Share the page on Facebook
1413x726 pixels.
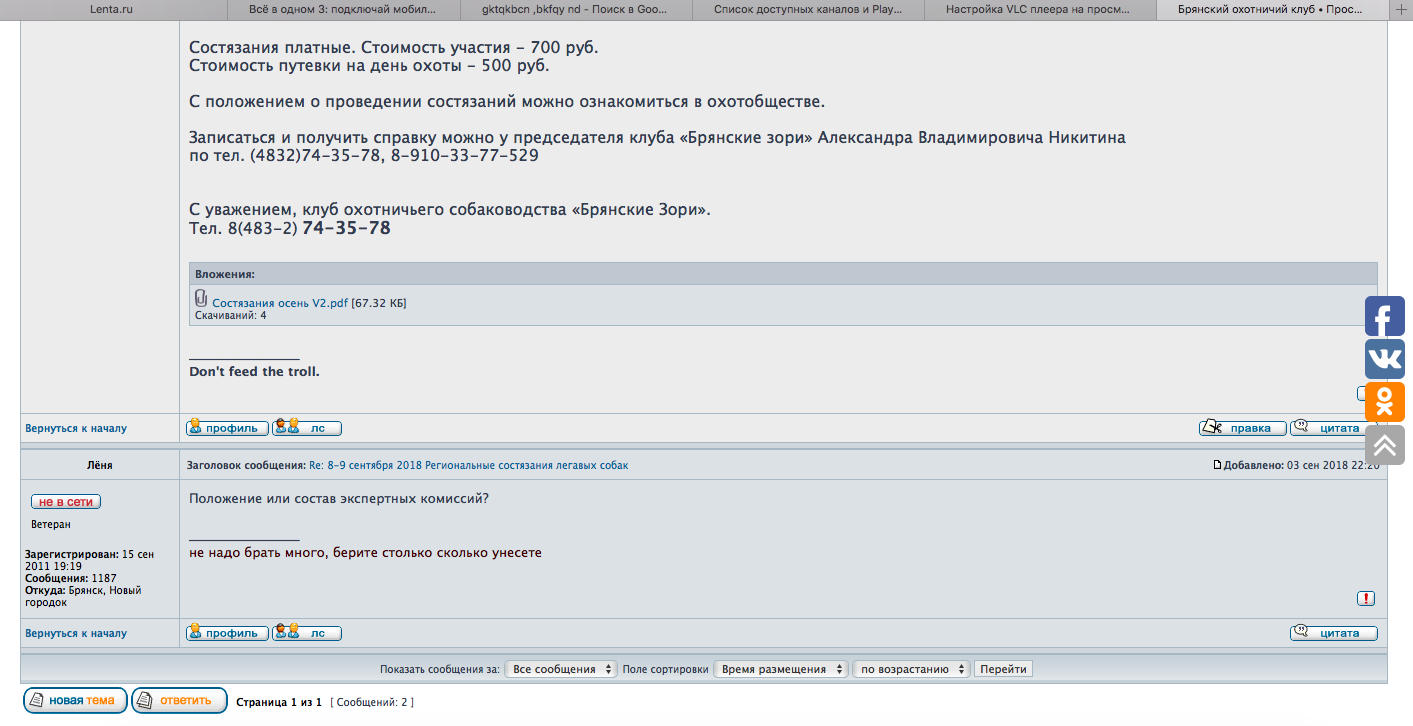click(x=1385, y=317)
